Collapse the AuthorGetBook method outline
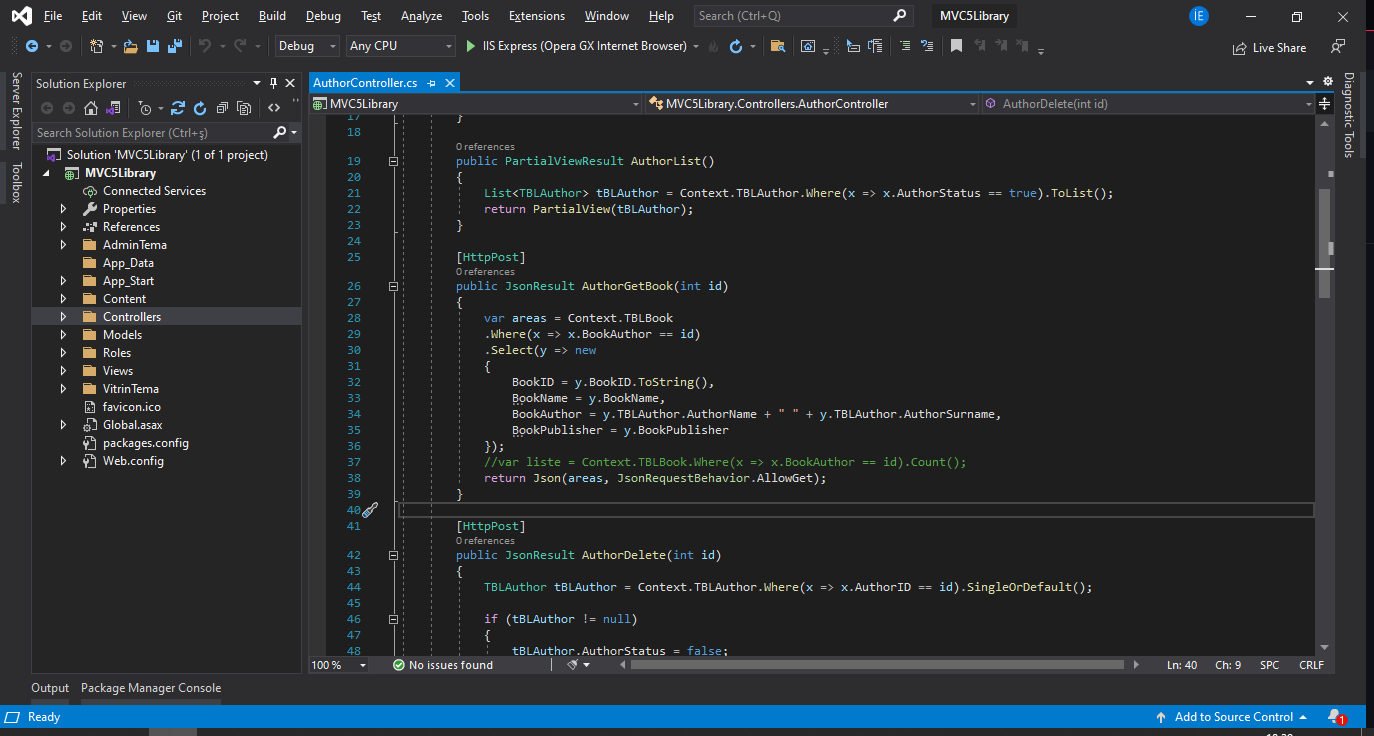The height and width of the screenshot is (736, 1374). click(393, 286)
